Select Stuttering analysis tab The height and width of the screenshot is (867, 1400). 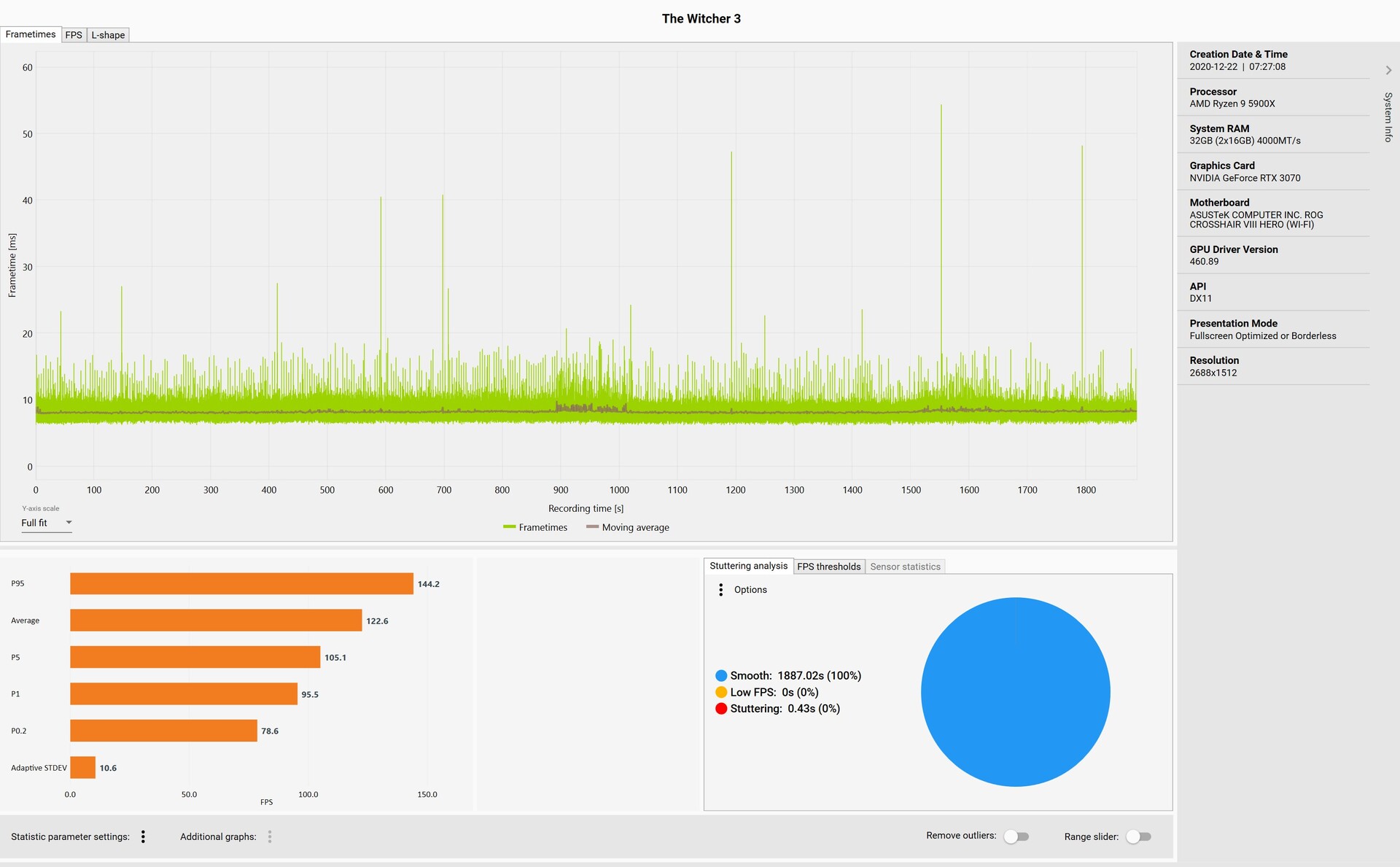[748, 566]
